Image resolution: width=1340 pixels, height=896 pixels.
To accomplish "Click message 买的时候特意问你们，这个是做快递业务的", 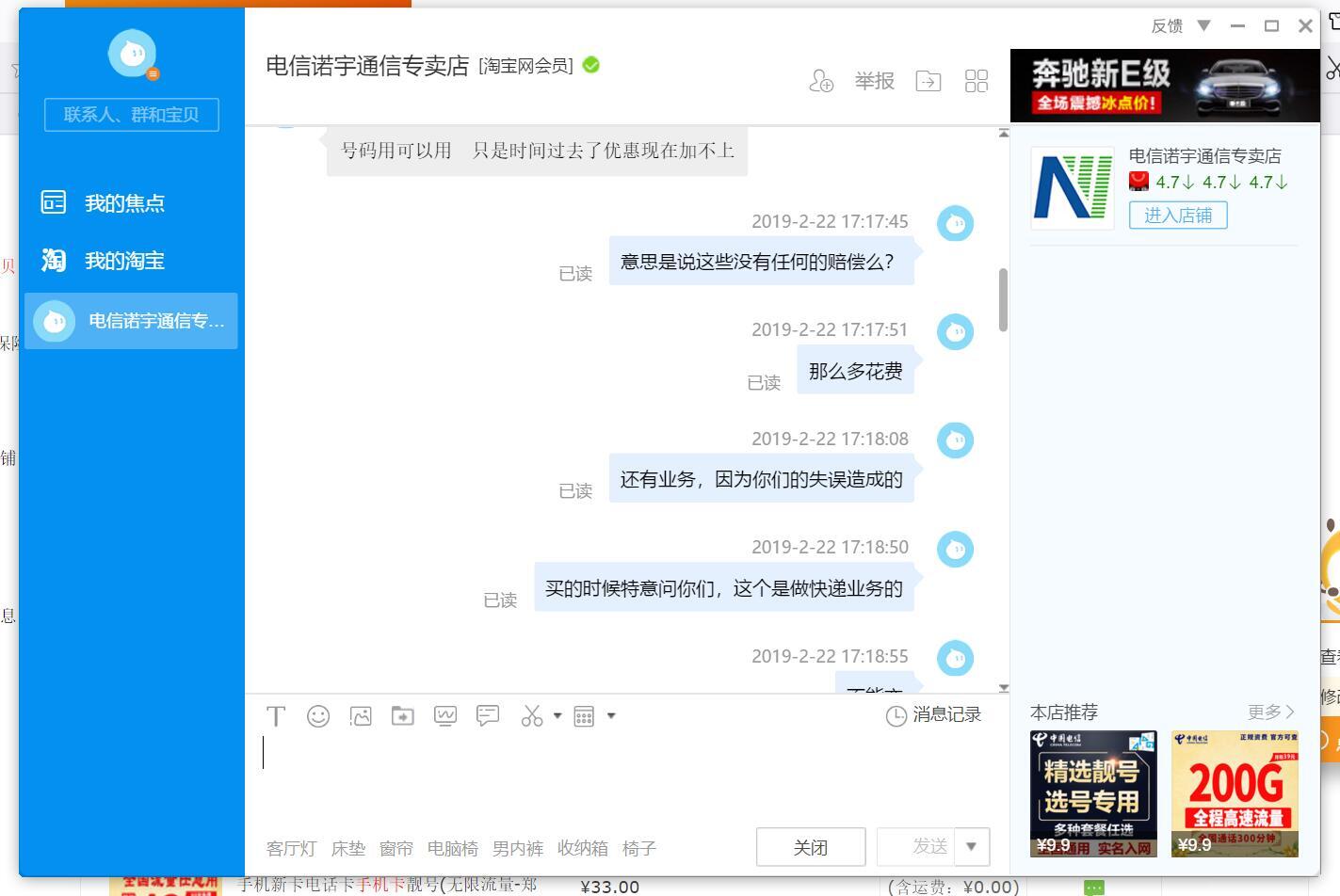I will tap(724, 588).
